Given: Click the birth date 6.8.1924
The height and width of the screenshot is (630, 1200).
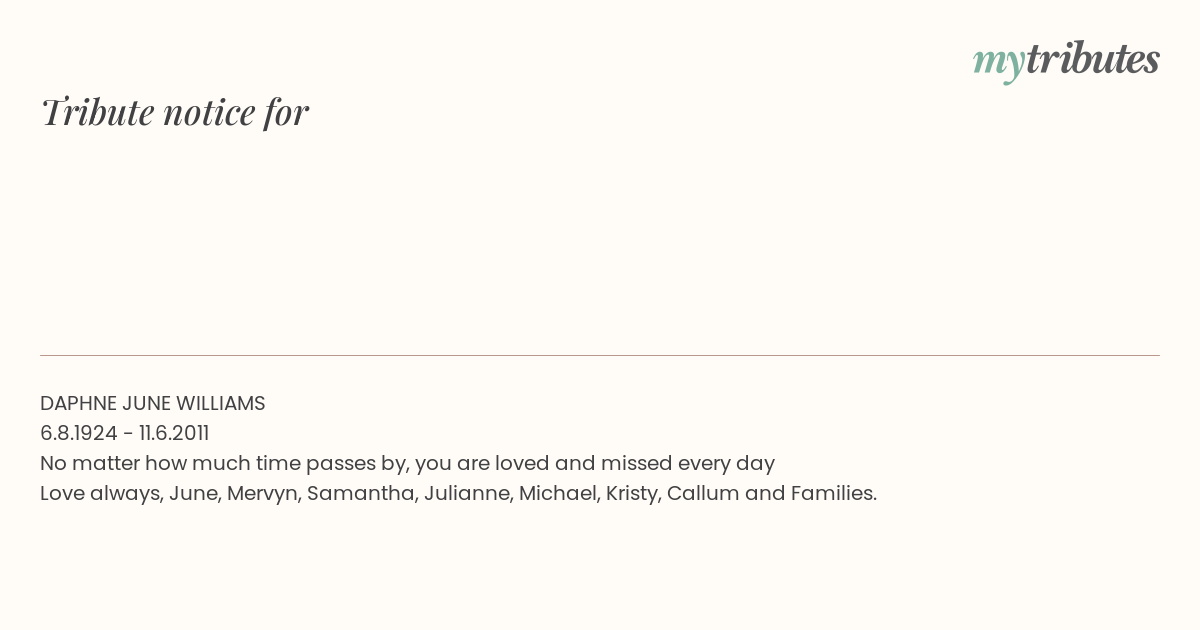Looking at the screenshot, I should click(x=79, y=433).
